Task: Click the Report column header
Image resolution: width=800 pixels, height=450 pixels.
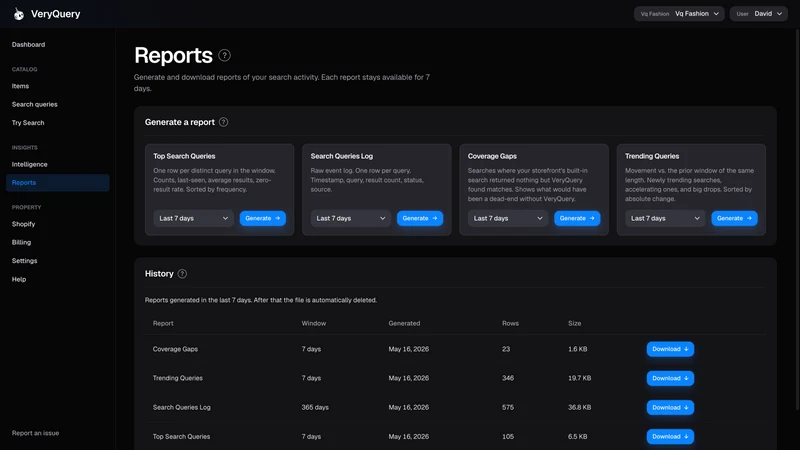Action: pos(163,323)
